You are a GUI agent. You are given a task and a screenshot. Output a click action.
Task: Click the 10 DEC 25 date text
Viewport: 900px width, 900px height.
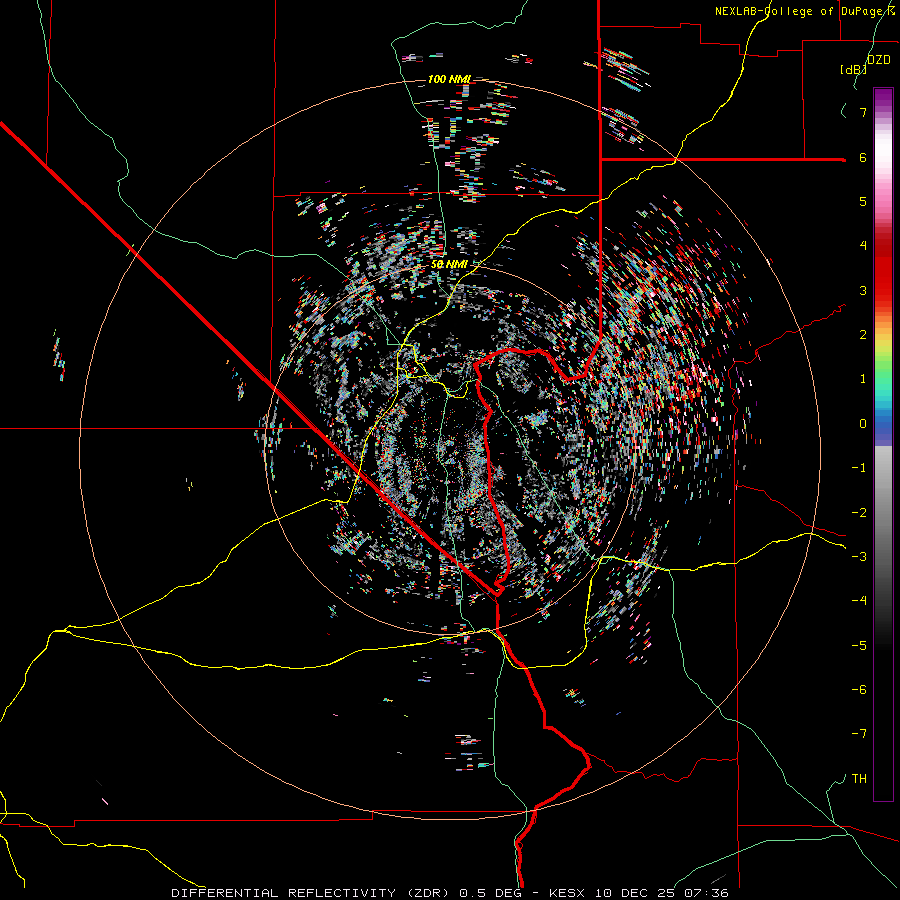tap(637, 893)
